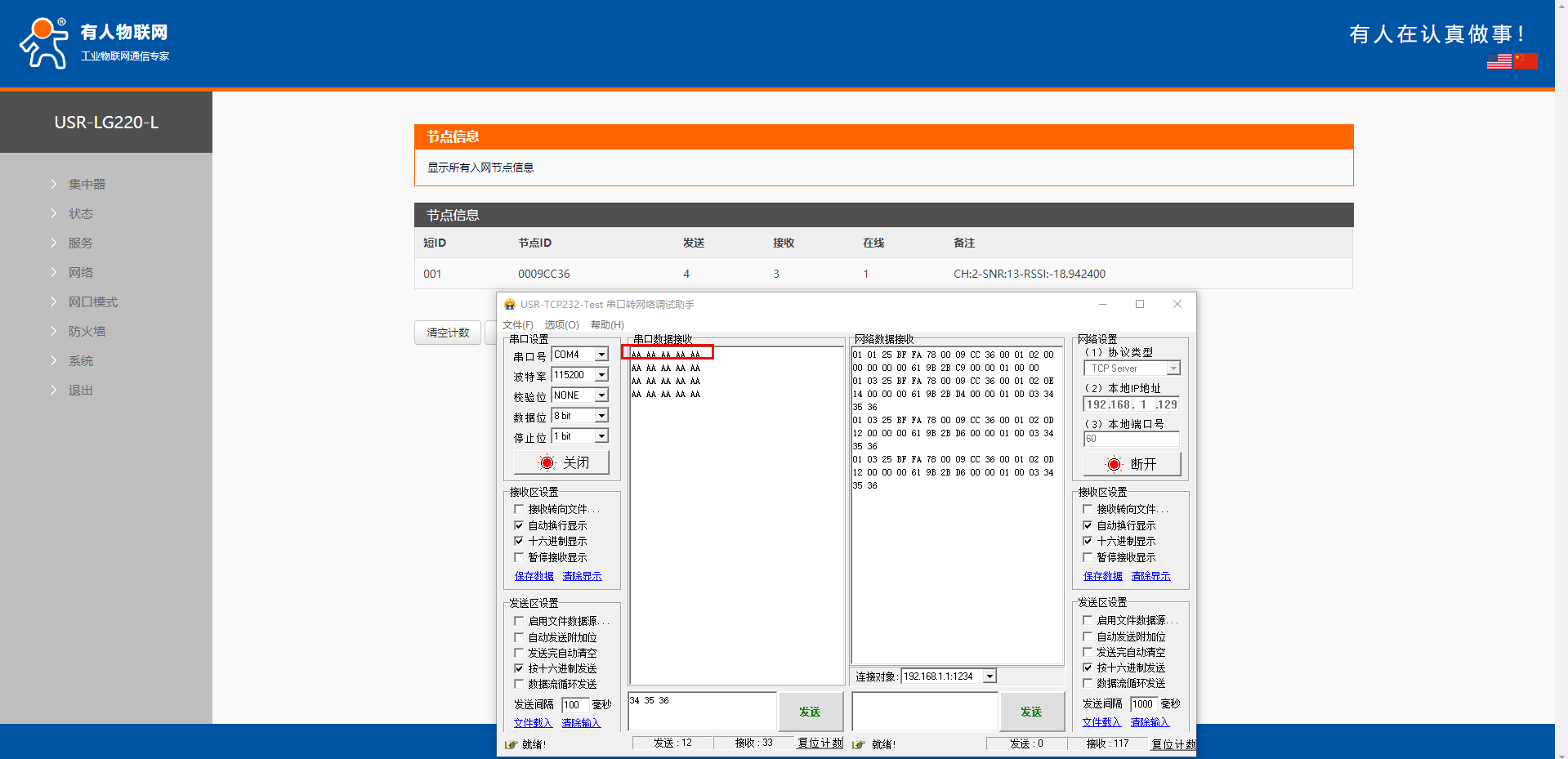This screenshot has height=759, width=1568.
Task: Click the 清空计数 button on the web page
Action: point(448,333)
